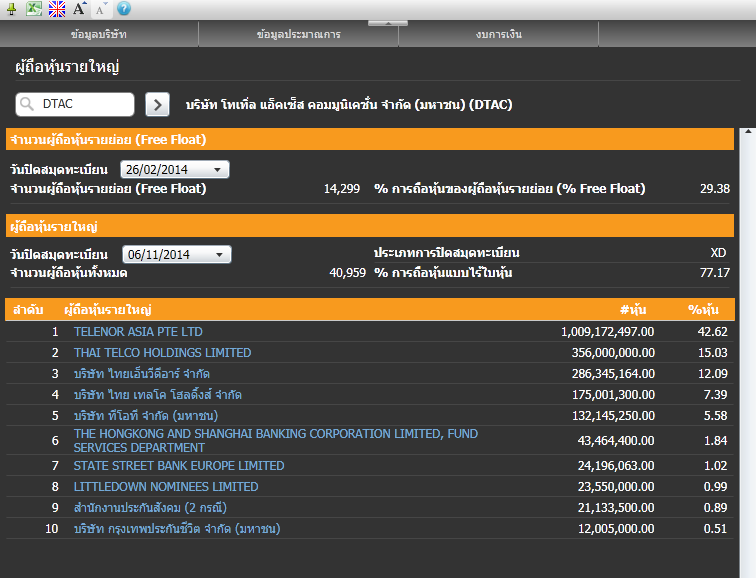Open STATE STREET BANK EUROPE LIMITED link
The height and width of the screenshot is (578, 756).
179,466
